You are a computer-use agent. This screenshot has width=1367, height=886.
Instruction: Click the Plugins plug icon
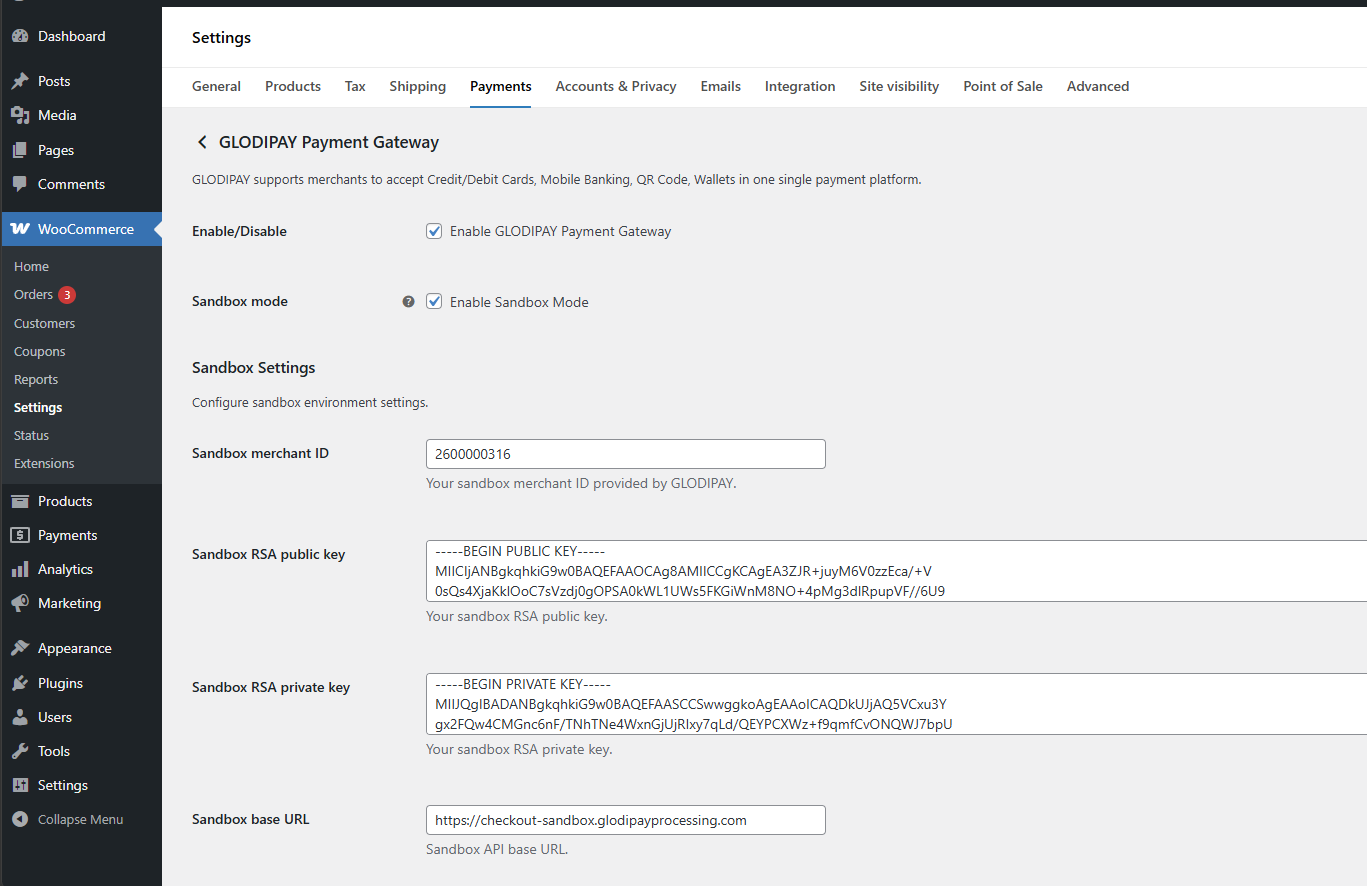(20, 683)
